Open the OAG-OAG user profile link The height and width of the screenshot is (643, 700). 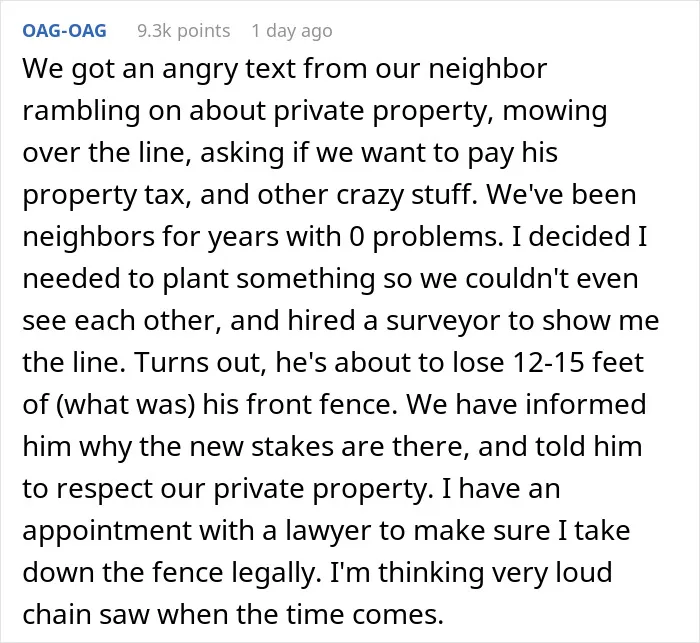coord(65,31)
